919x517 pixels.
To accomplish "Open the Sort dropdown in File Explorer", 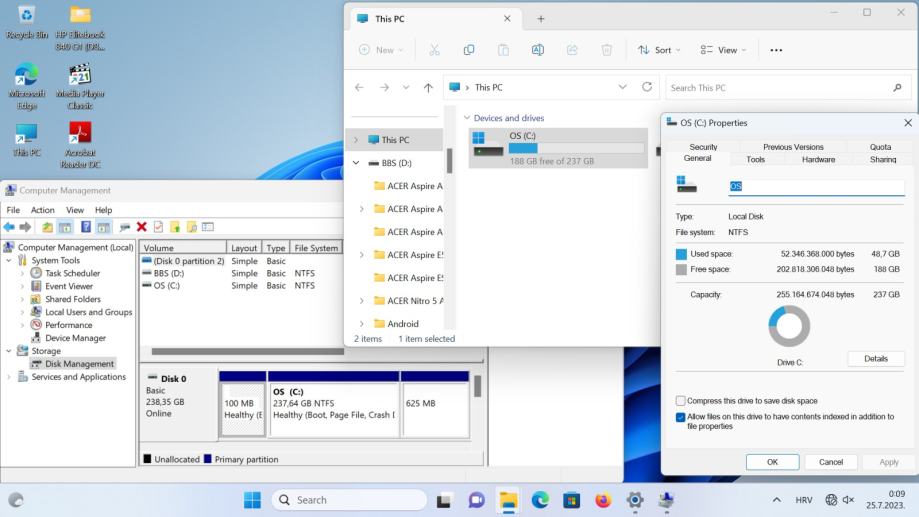I will pyautogui.click(x=659, y=50).
